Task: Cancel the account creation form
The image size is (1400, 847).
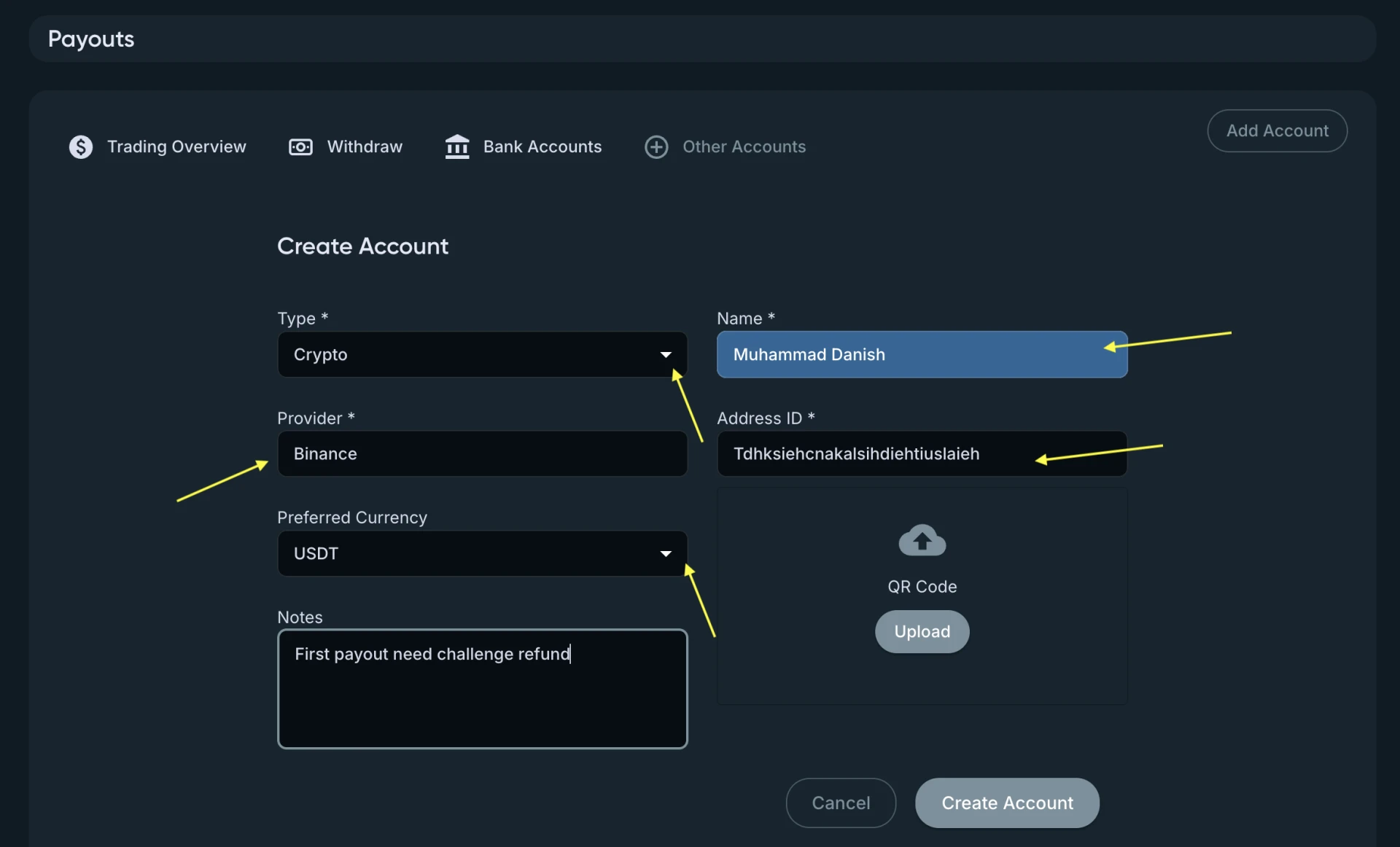Action: coord(841,803)
